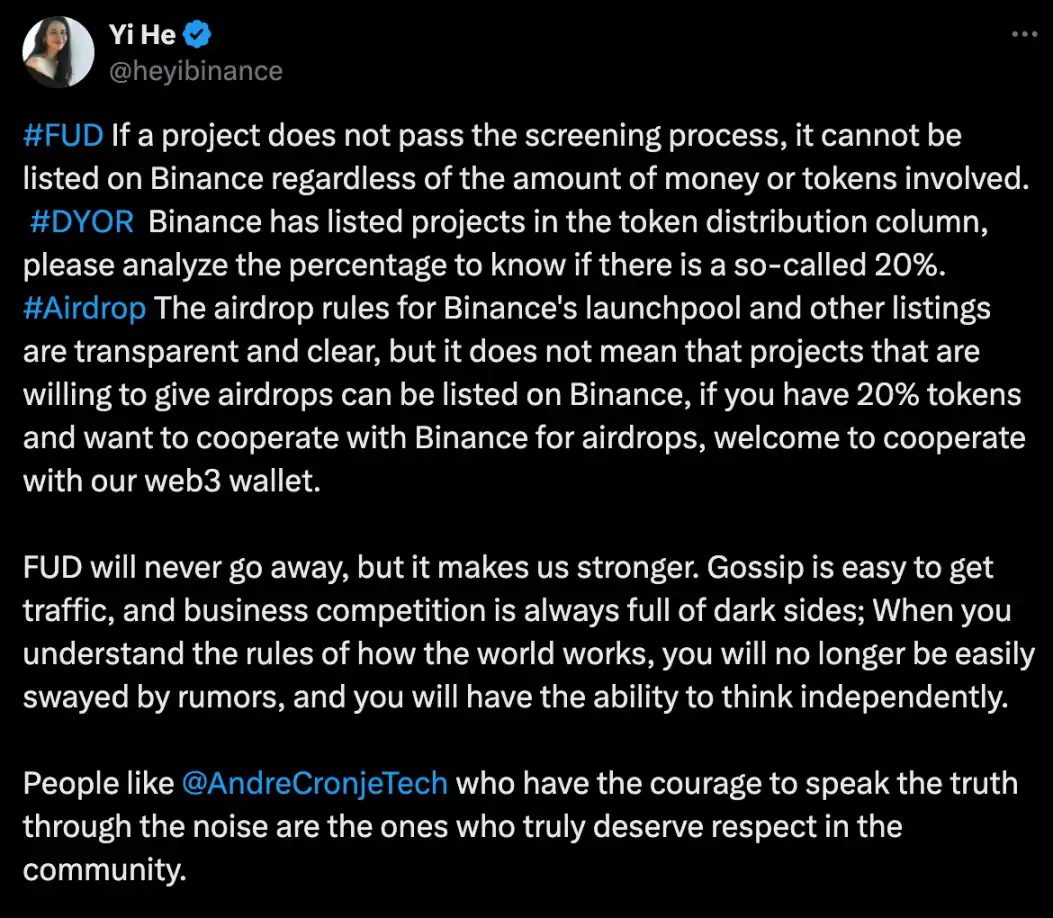Click "People like" before the mention
1053x918 pixels.
[97, 782]
